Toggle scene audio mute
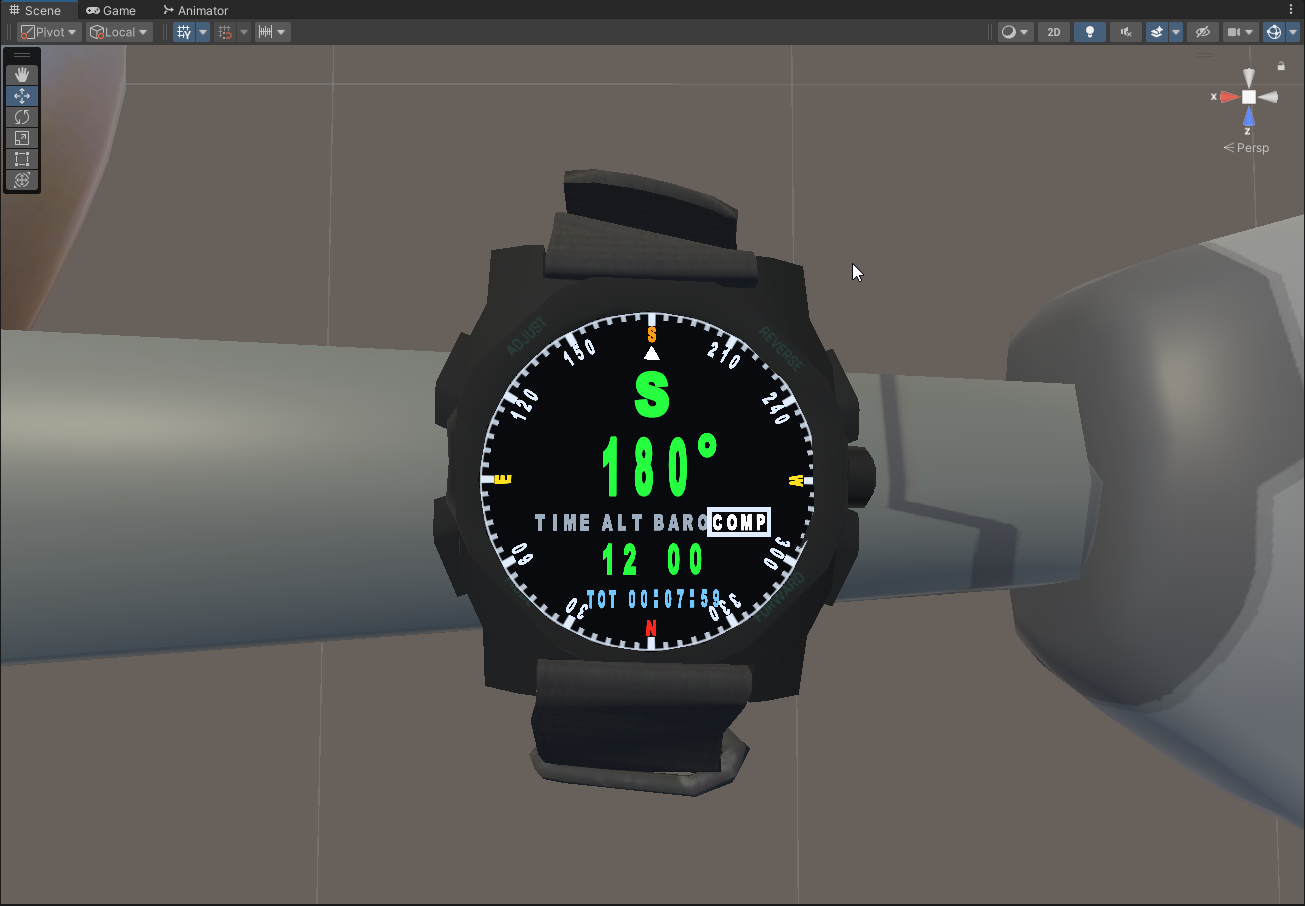The height and width of the screenshot is (906, 1305). pos(1126,32)
